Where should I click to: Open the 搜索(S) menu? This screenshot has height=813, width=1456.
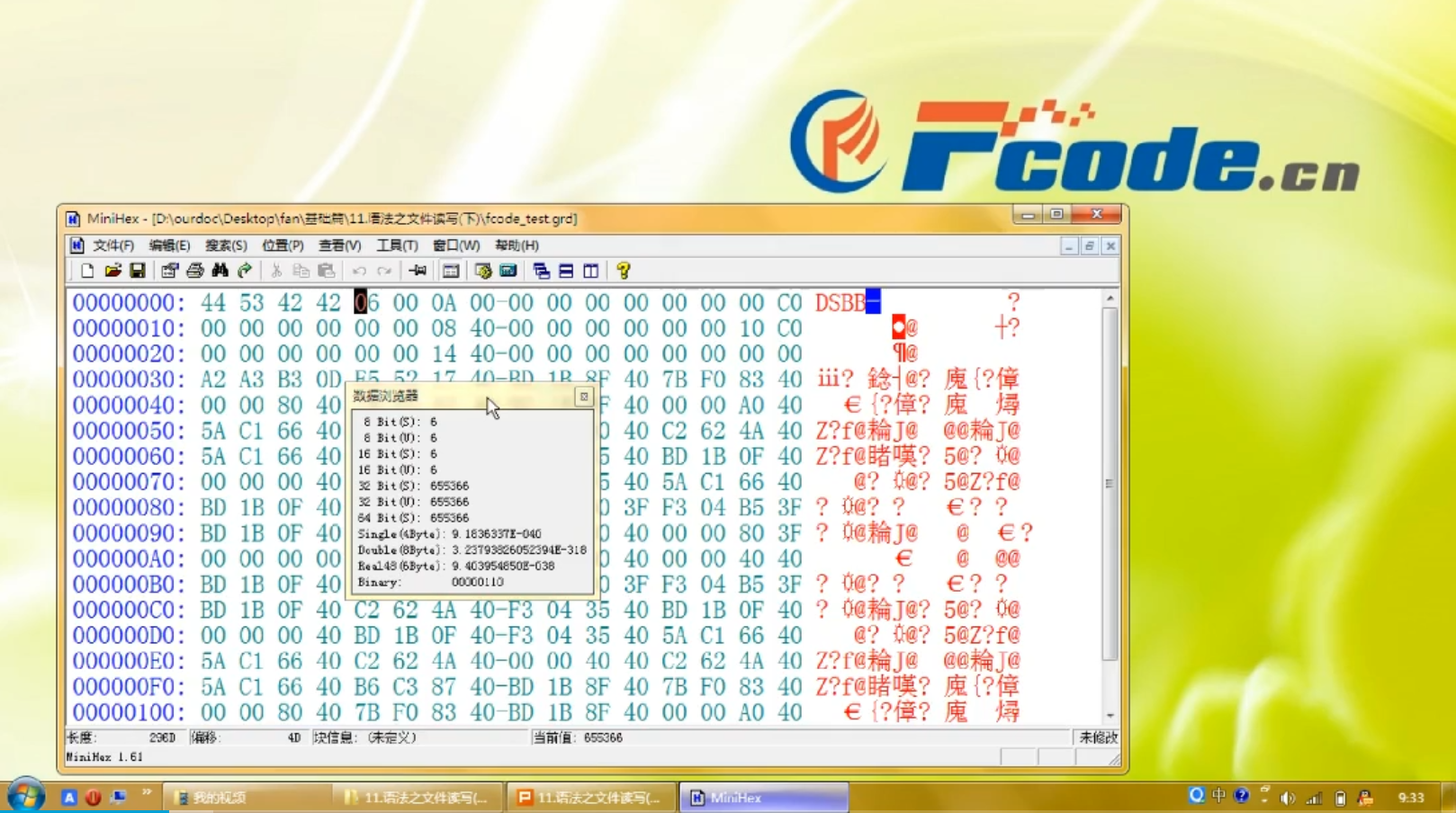226,246
